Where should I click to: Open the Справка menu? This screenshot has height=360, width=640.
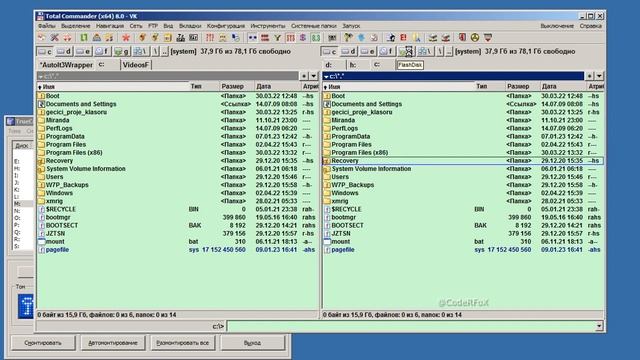[x=591, y=26]
